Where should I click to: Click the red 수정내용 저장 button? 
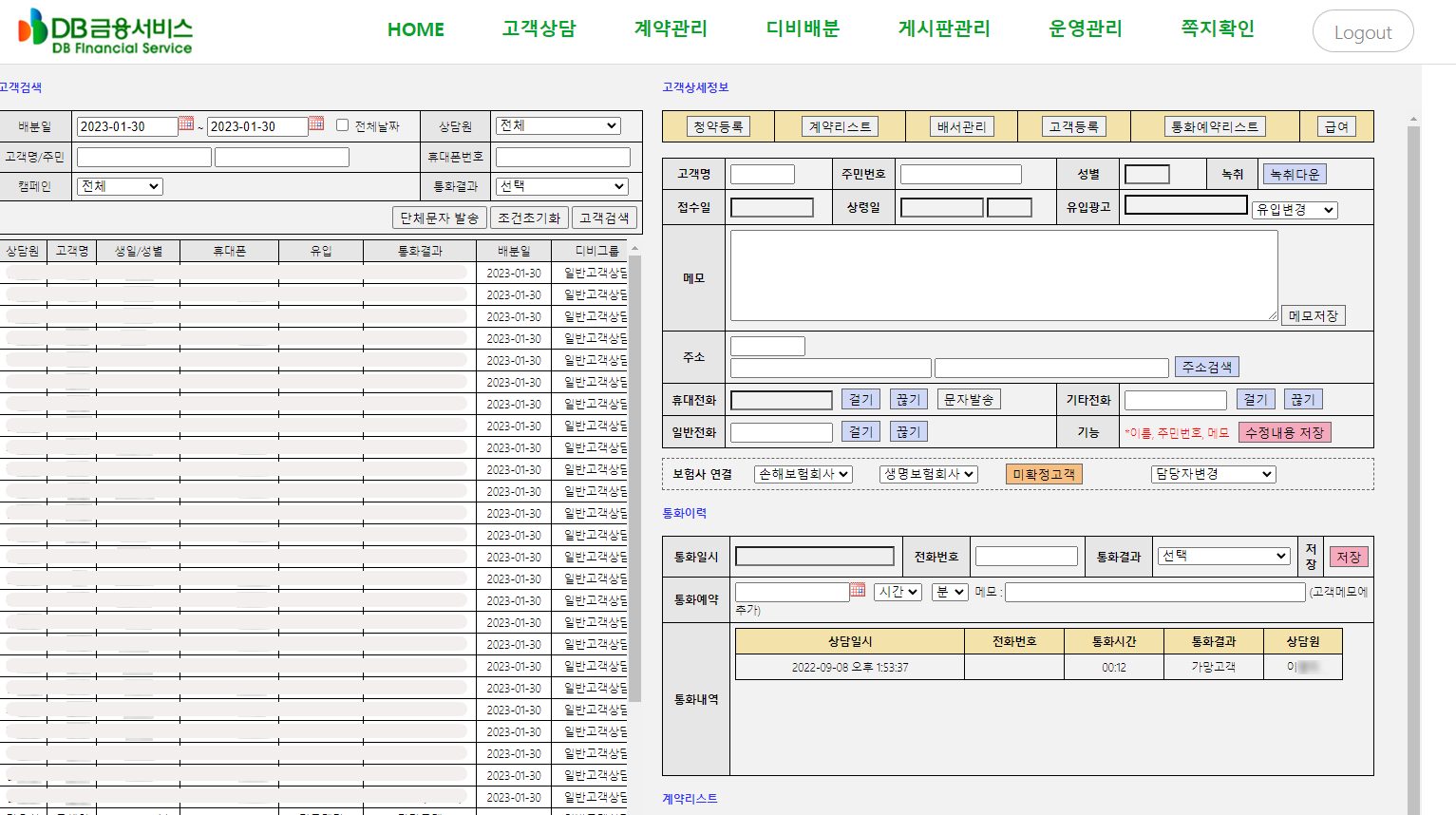1284,432
